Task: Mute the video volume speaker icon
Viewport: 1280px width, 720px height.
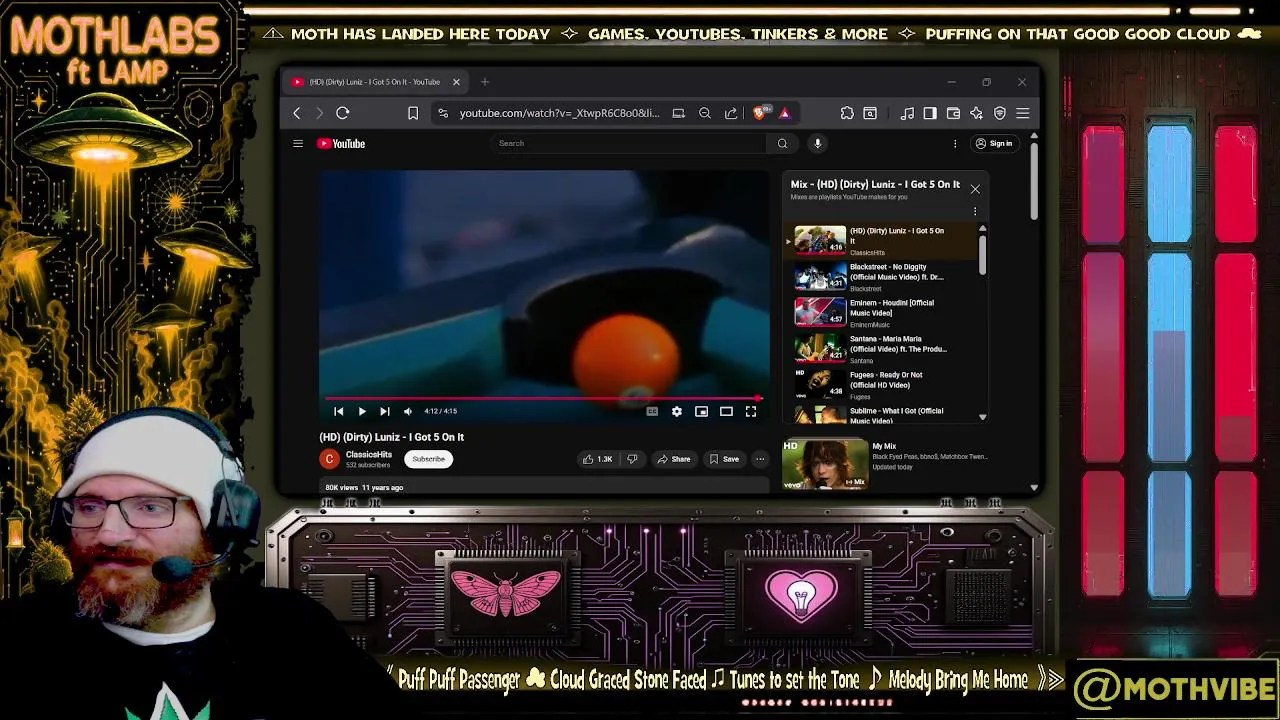Action: (x=408, y=411)
